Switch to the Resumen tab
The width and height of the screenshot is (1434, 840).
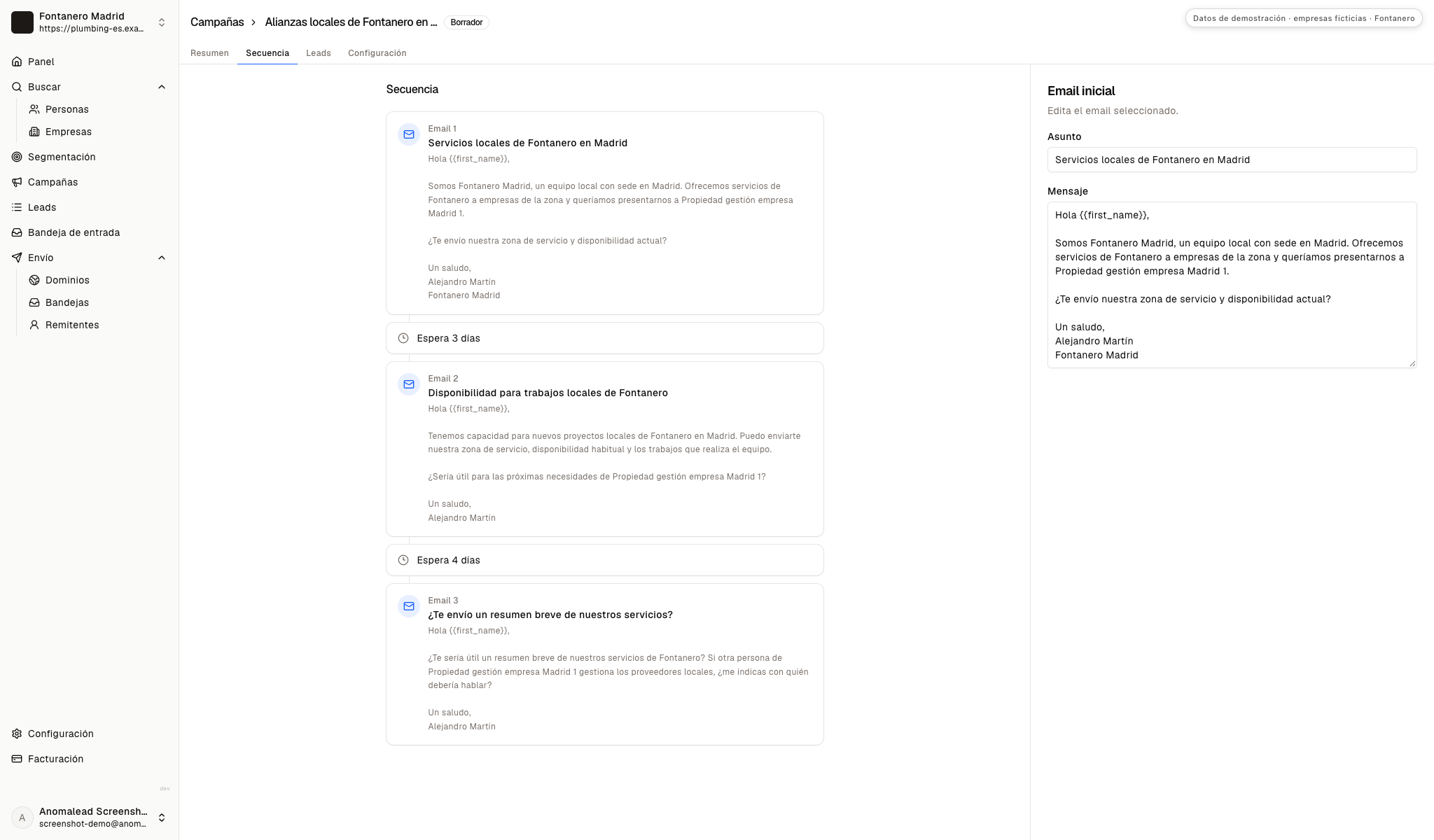pyautogui.click(x=209, y=53)
